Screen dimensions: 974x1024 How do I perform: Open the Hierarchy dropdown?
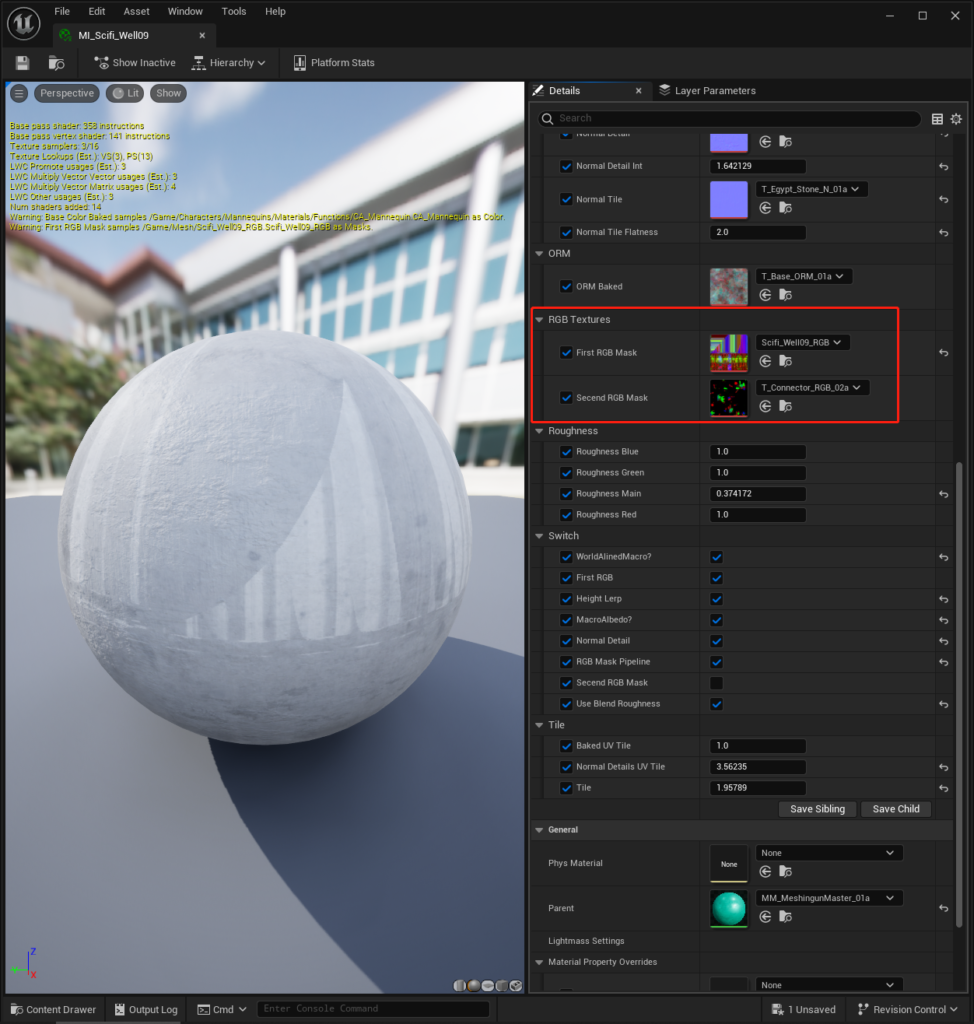229,63
